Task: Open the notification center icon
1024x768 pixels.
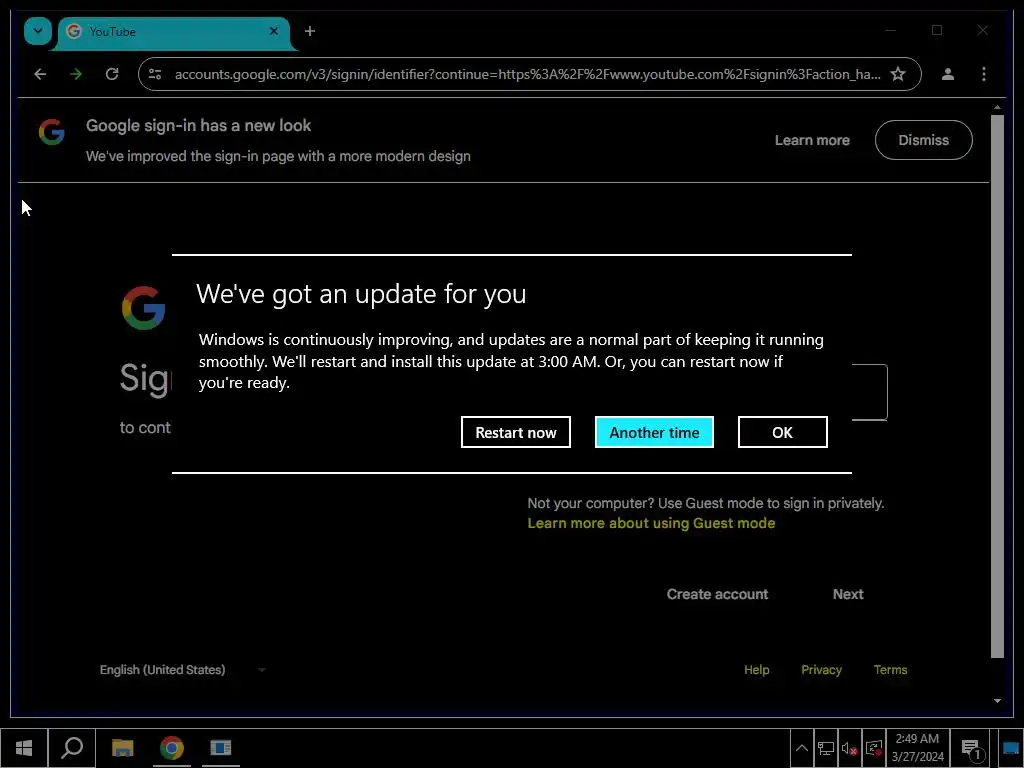Action: coord(972,749)
